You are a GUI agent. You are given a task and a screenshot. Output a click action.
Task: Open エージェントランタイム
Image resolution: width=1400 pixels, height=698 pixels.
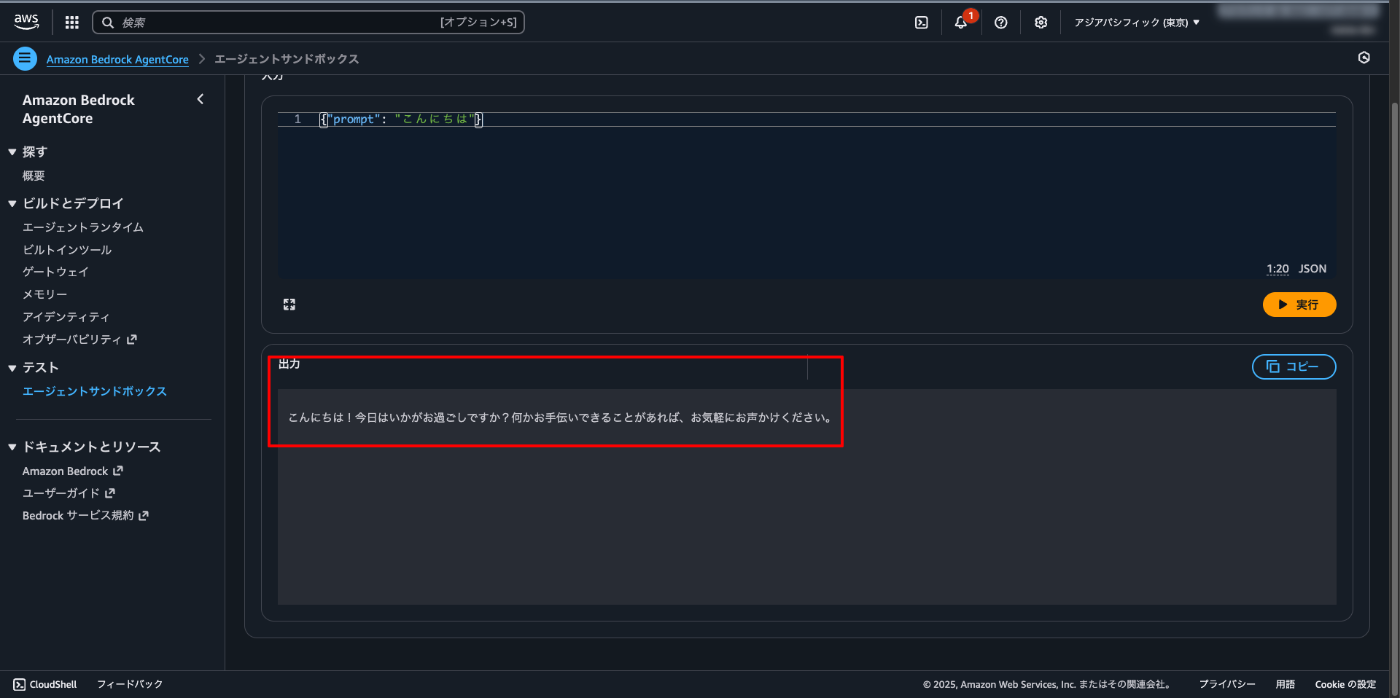(83, 227)
